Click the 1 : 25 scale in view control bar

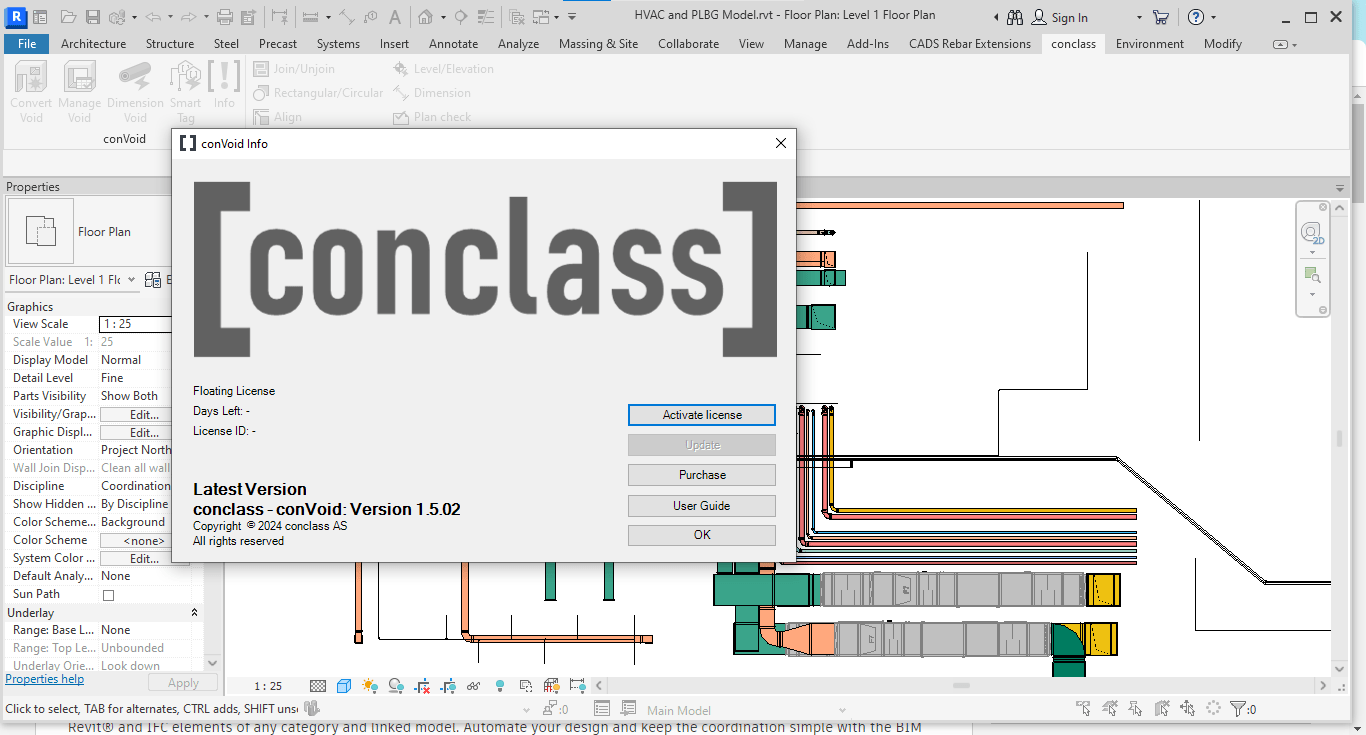268,686
